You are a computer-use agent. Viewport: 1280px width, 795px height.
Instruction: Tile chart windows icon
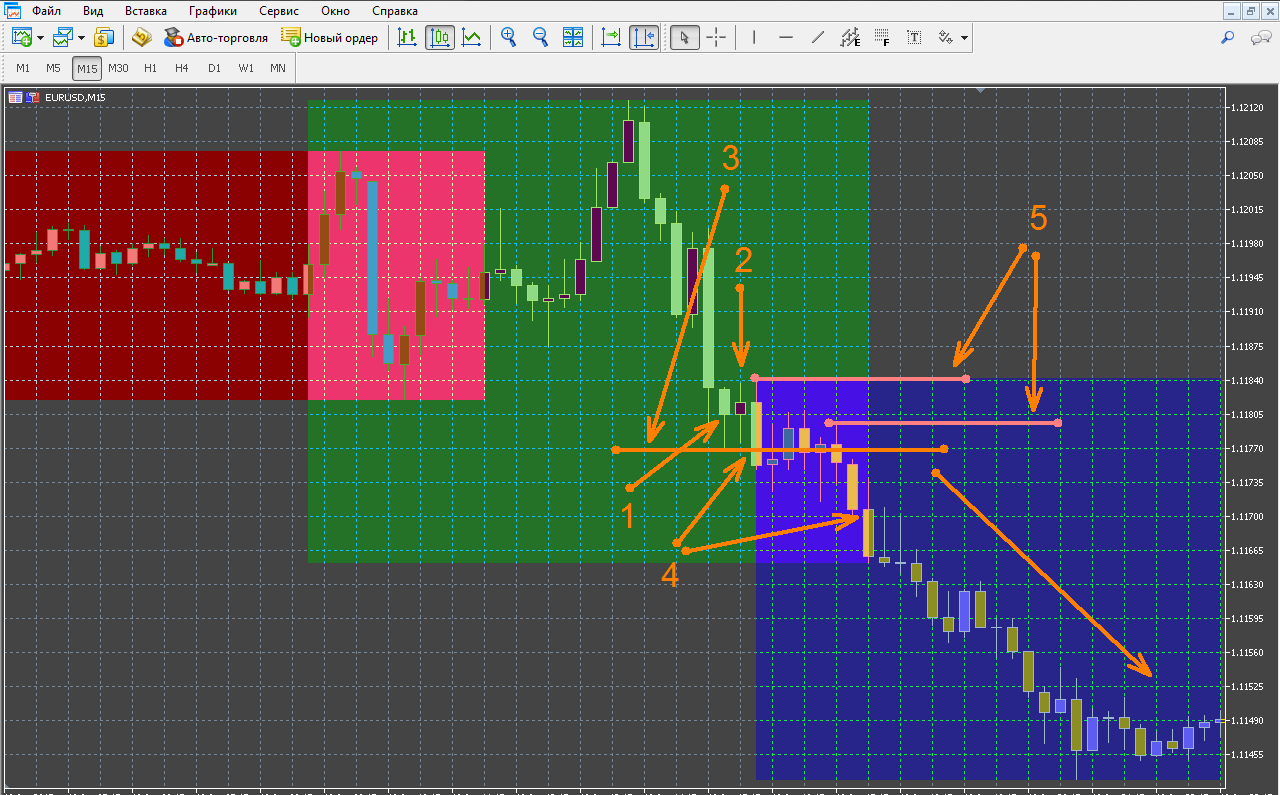point(573,38)
